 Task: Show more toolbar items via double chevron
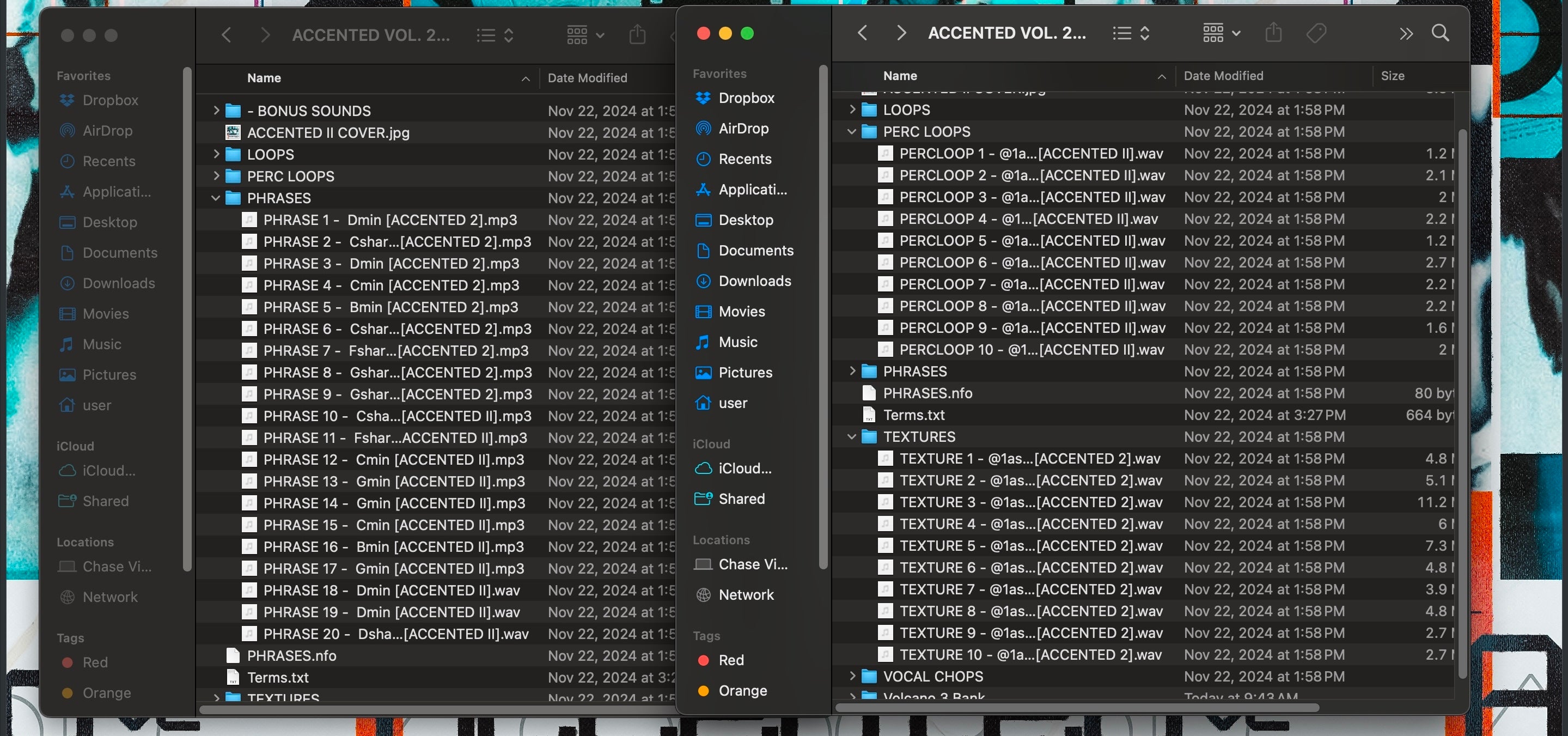tap(1406, 33)
